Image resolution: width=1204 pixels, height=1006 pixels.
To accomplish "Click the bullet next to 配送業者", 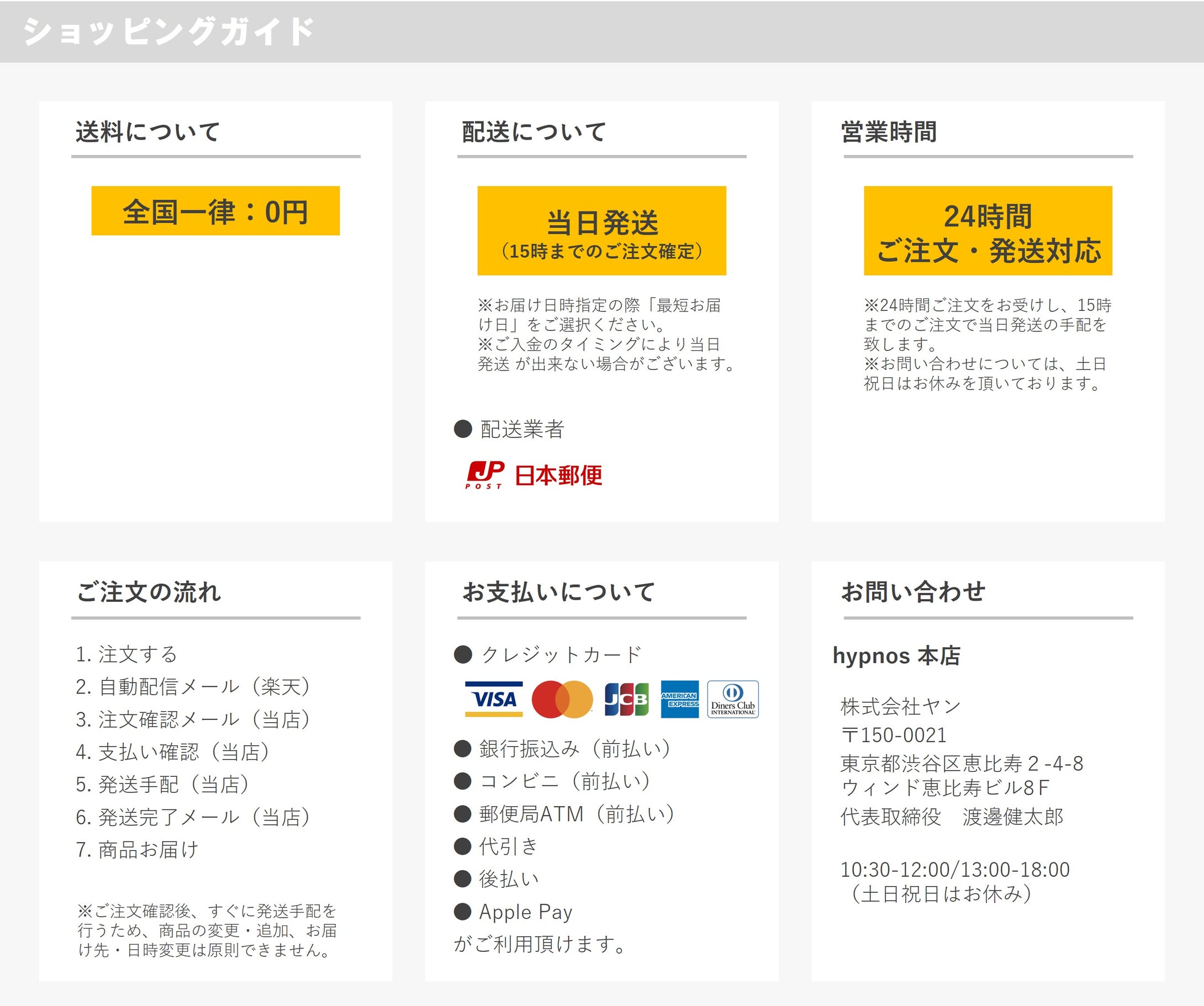I will [463, 429].
